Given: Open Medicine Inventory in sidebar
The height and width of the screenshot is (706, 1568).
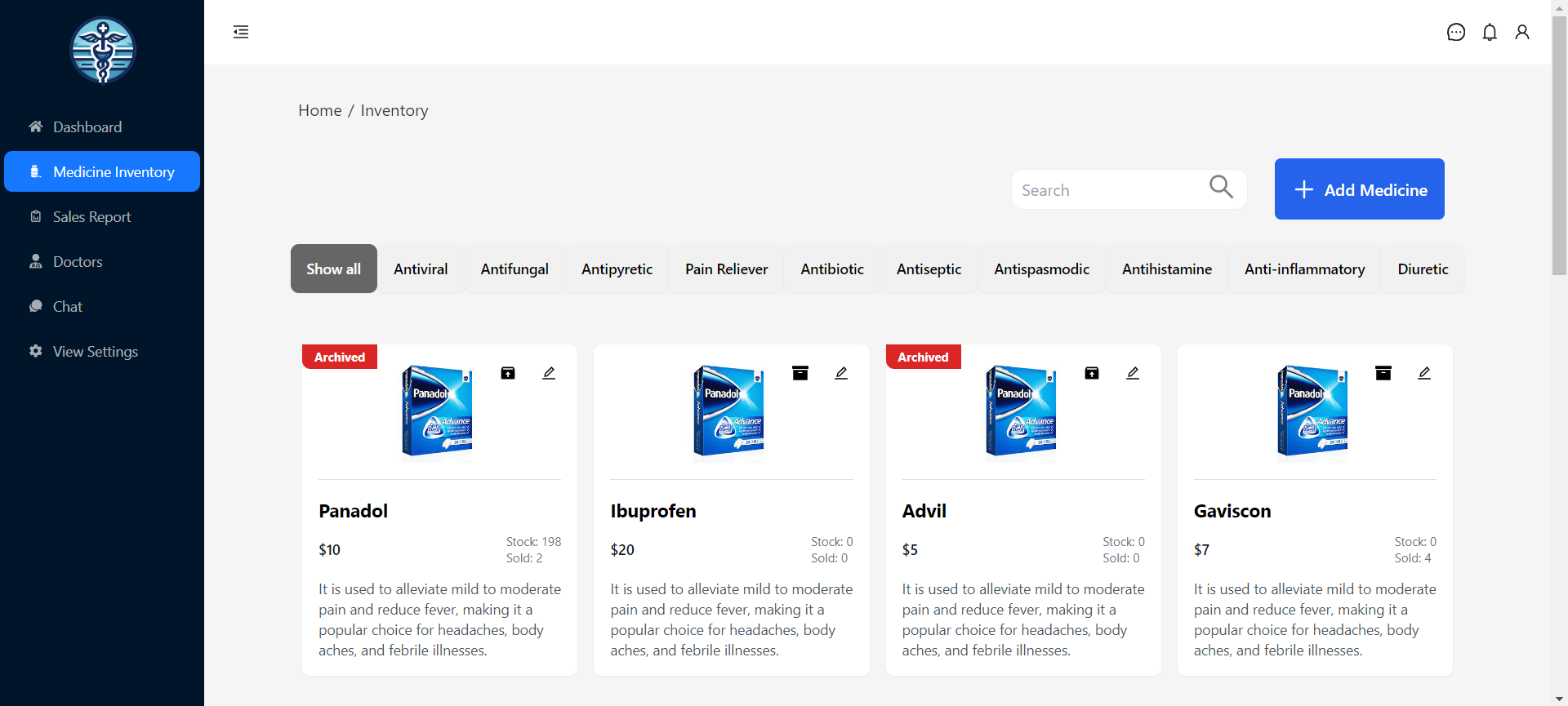Looking at the screenshot, I should [x=102, y=171].
